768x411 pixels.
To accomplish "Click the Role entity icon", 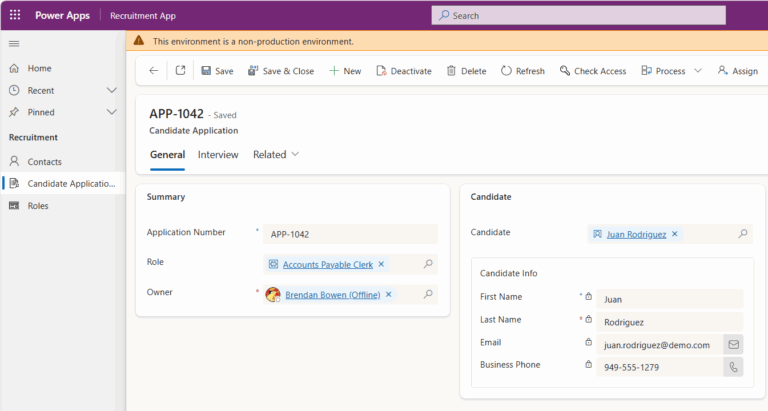I will 273,265.
